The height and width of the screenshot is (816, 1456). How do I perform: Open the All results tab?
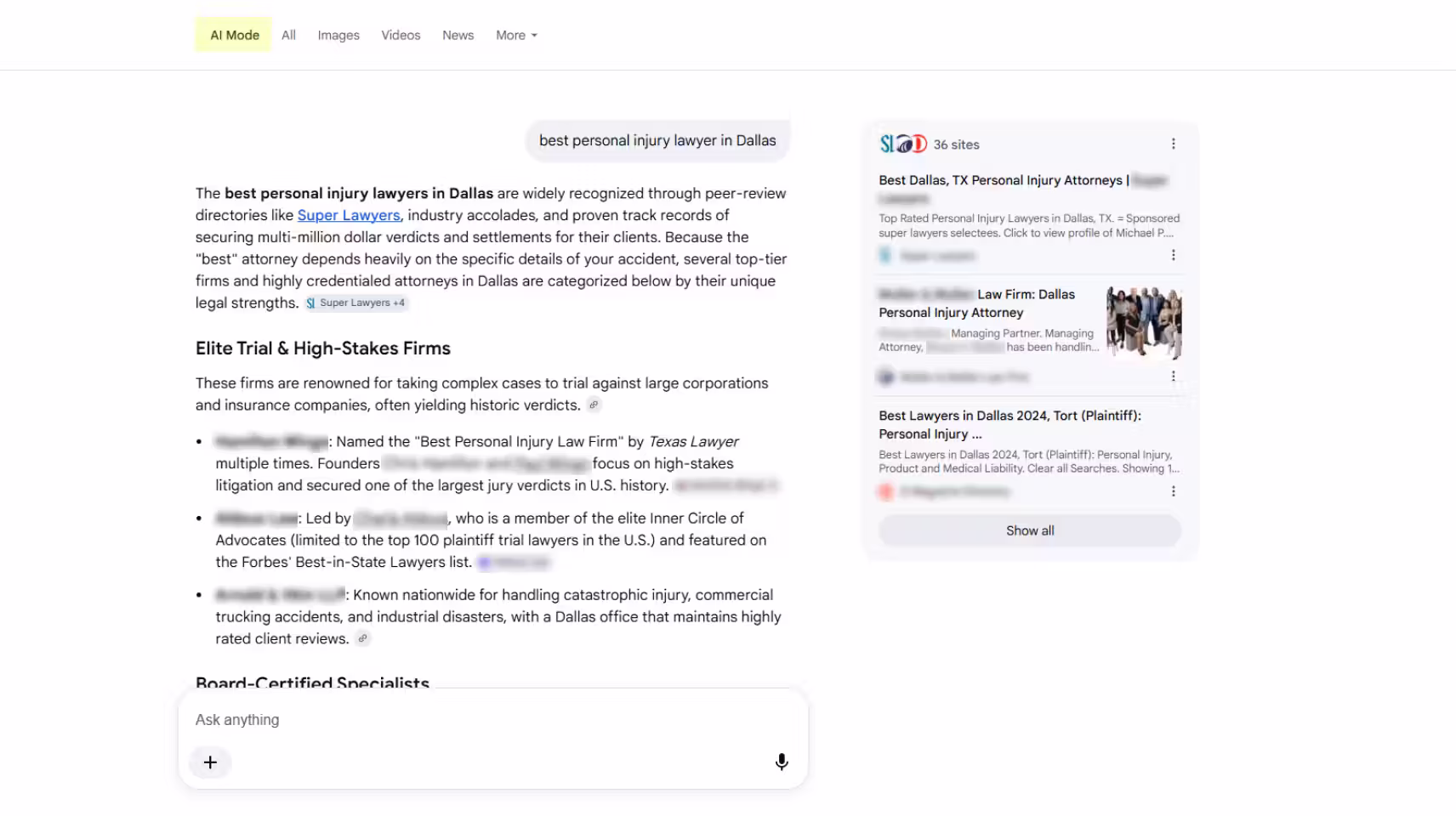(288, 35)
